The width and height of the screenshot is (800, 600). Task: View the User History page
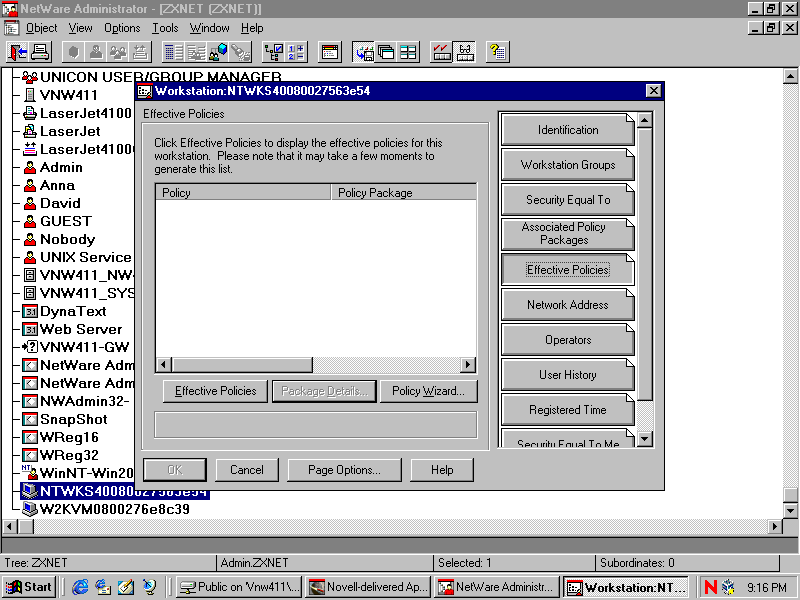[568, 374]
